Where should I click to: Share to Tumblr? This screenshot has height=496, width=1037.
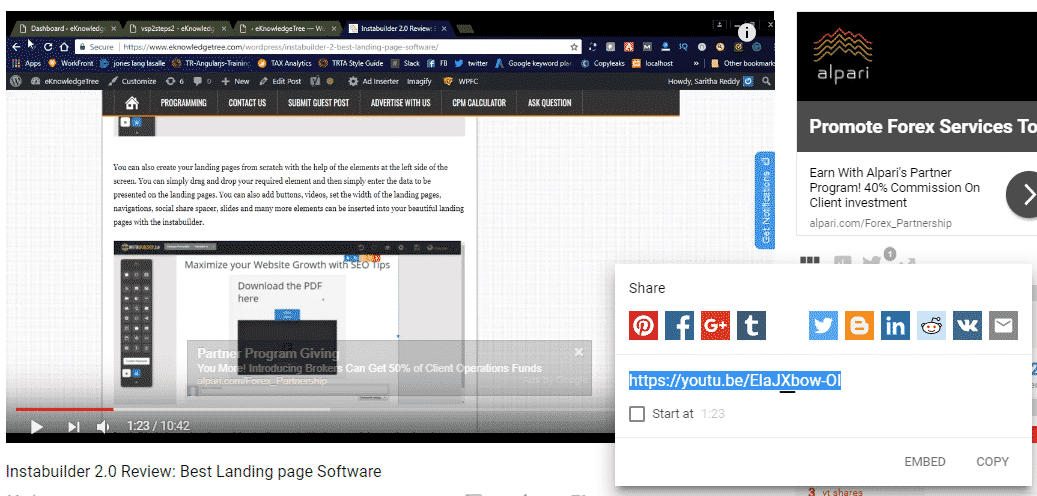751,325
